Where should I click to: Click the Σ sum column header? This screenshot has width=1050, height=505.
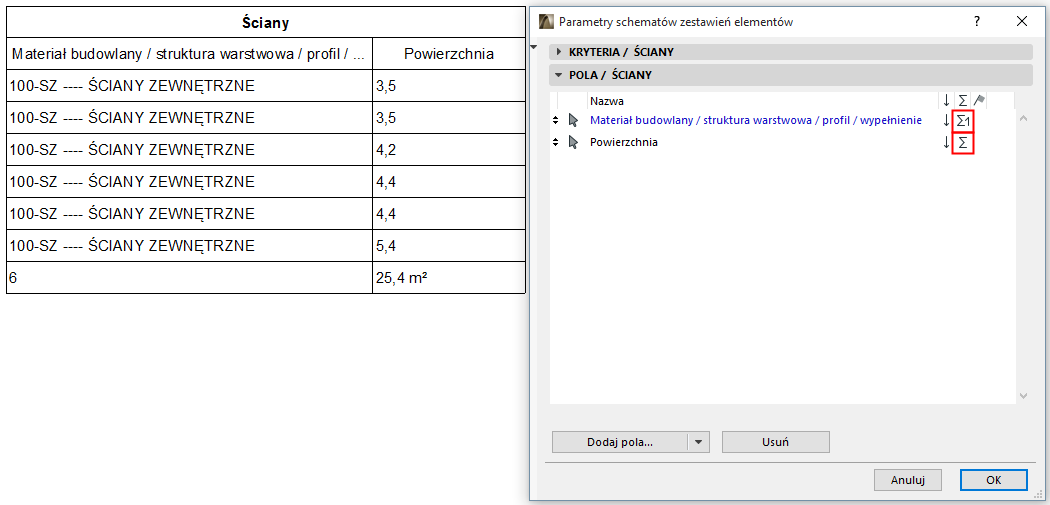click(962, 101)
